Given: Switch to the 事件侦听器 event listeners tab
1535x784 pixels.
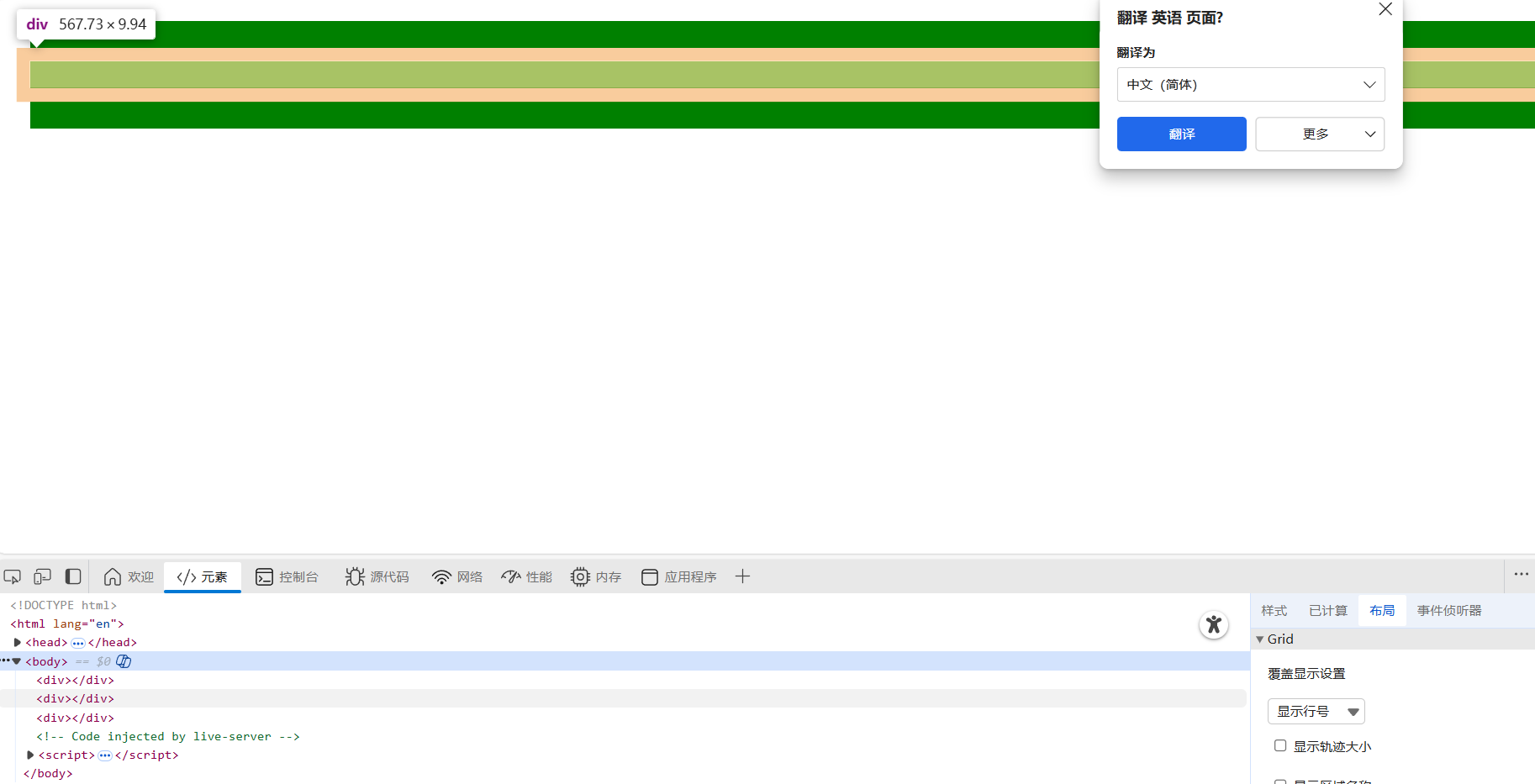Looking at the screenshot, I should pyautogui.click(x=1449, y=611).
